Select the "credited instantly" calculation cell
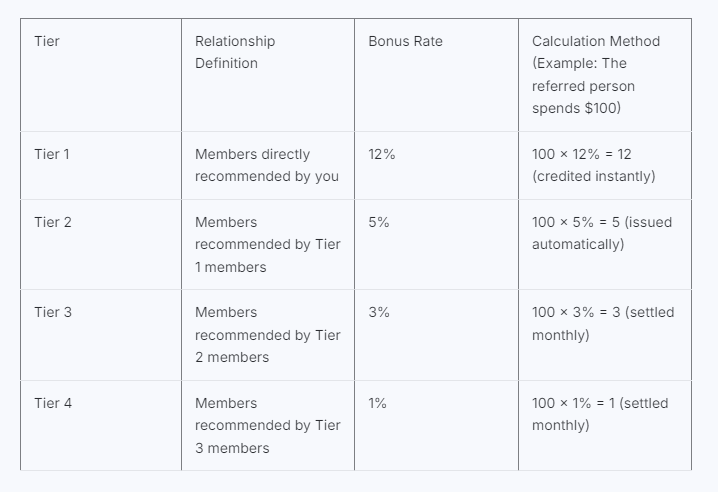718x492 pixels. pyautogui.click(x=595, y=165)
